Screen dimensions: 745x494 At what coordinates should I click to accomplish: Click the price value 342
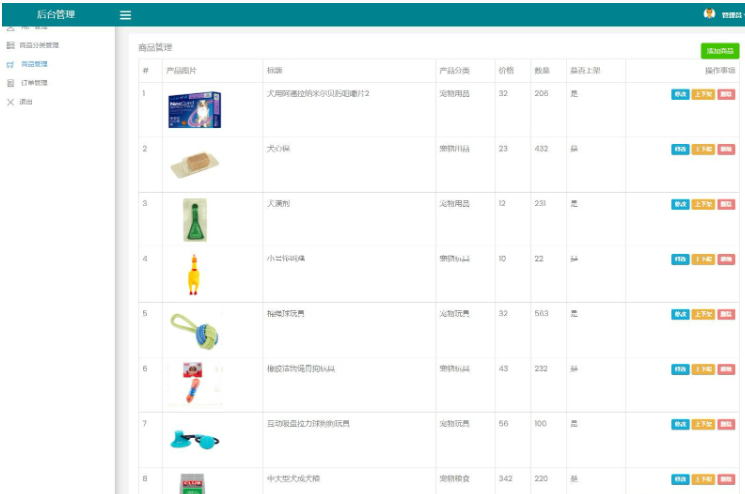pyautogui.click(x=506, y=478)
